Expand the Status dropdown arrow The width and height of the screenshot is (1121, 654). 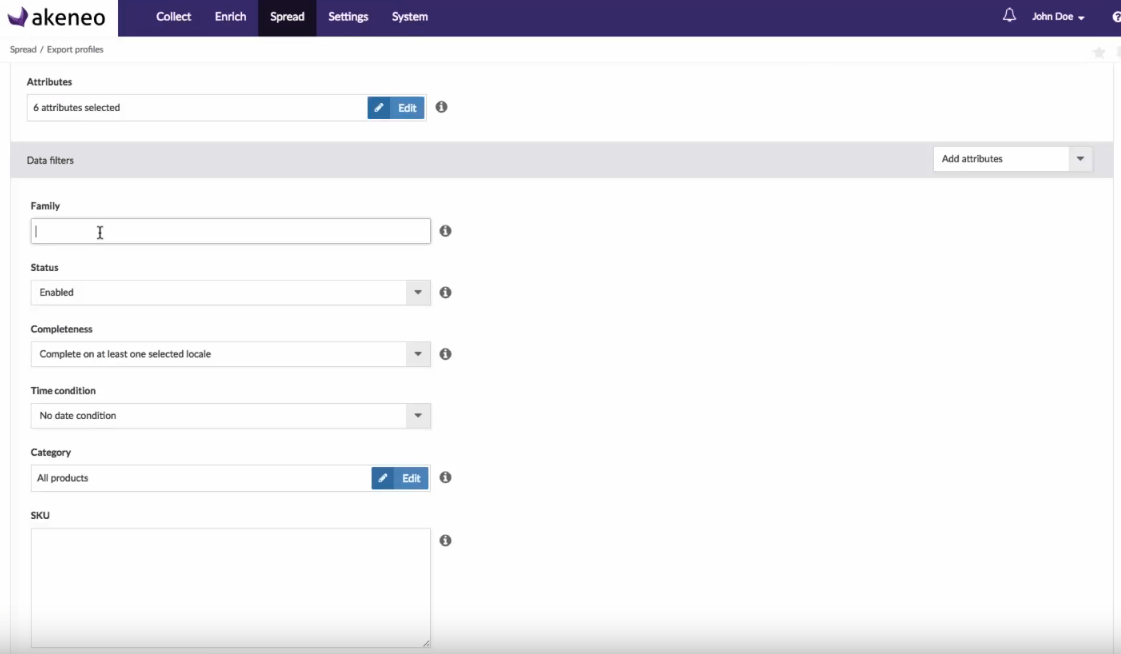(x=418, y=292)
